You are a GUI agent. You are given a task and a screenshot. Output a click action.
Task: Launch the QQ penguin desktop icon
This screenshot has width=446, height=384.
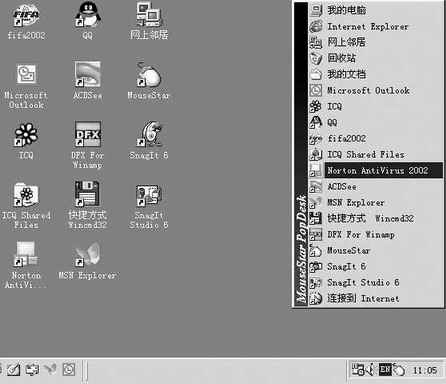coord(87,15)
